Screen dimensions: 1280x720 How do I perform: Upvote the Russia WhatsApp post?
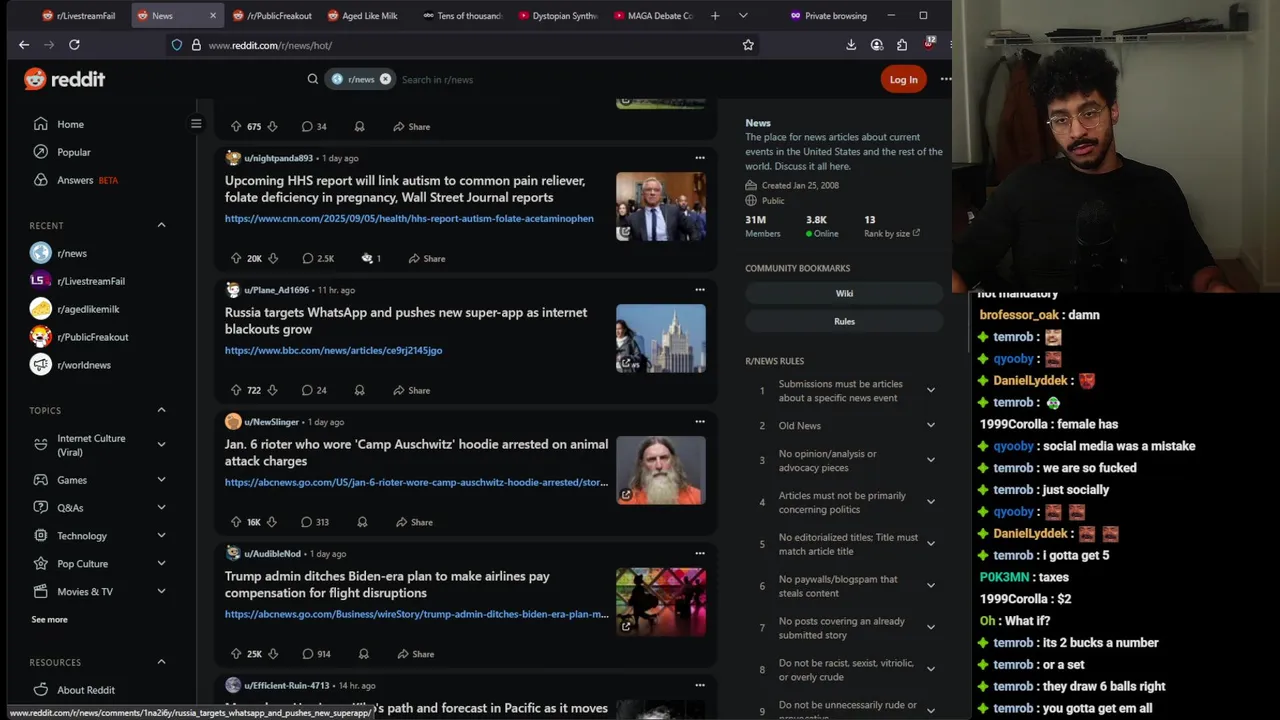click(236, 390)
